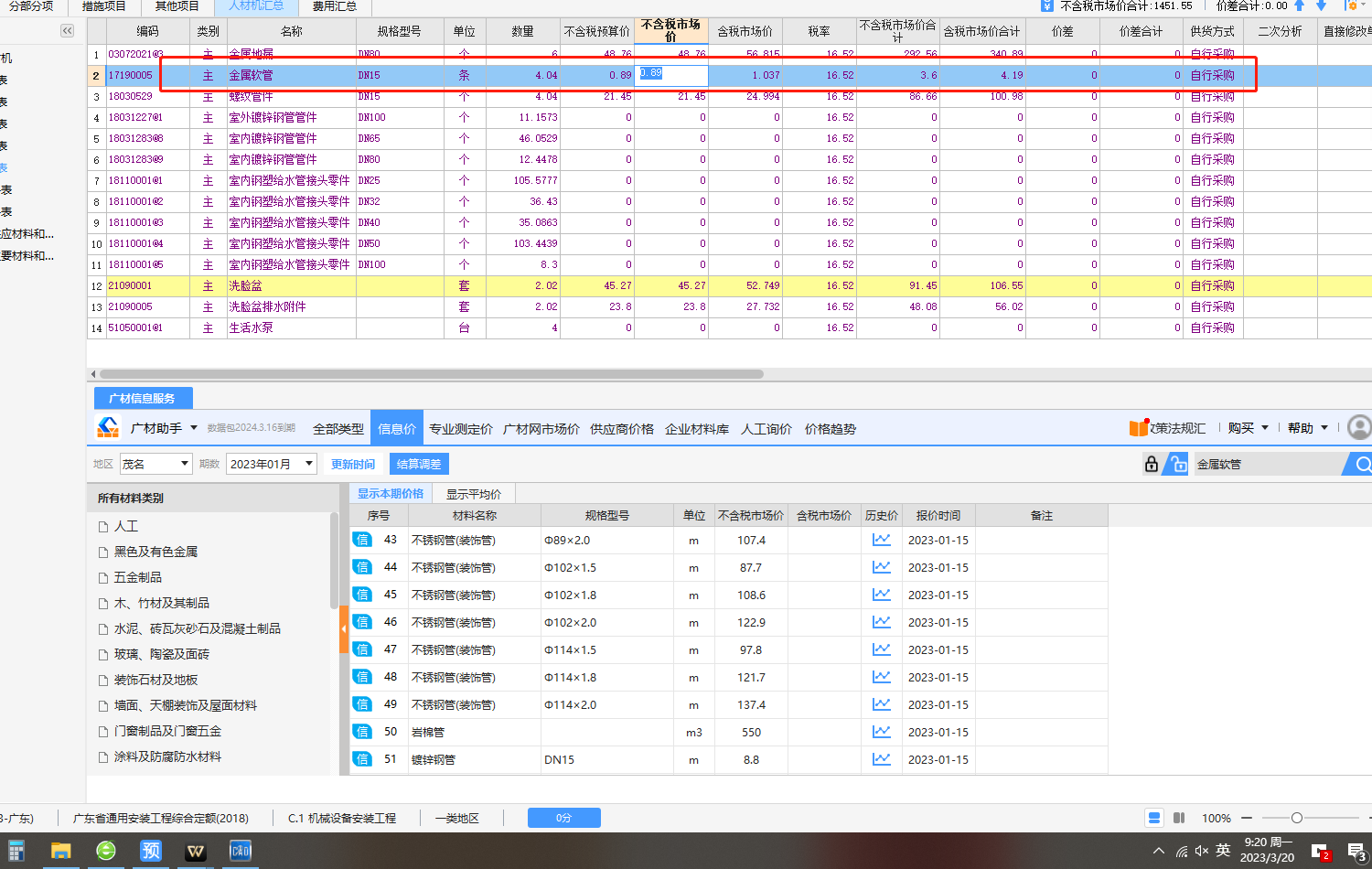This screenshot has width=1372, height=869.
Task: Open the 供应商价格 tab
Action: pos(622,428)
